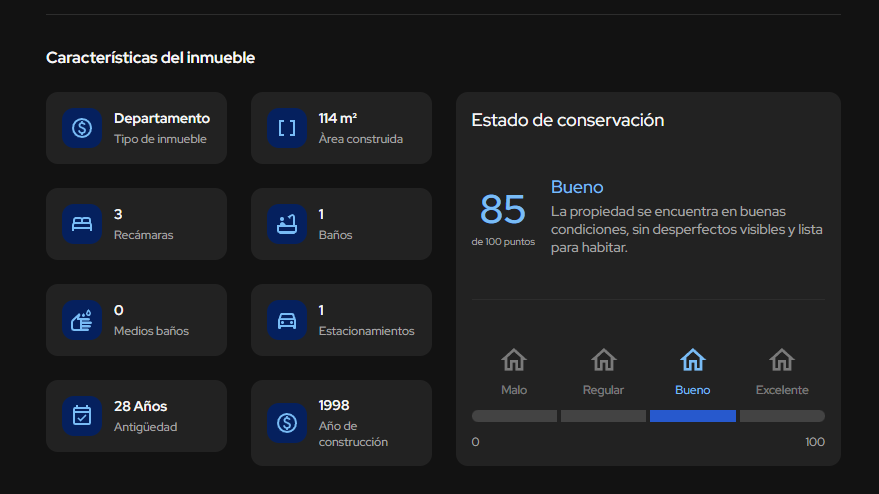Click the brackets icon for Área construida

pyautogui.click(x=287, y=128)
